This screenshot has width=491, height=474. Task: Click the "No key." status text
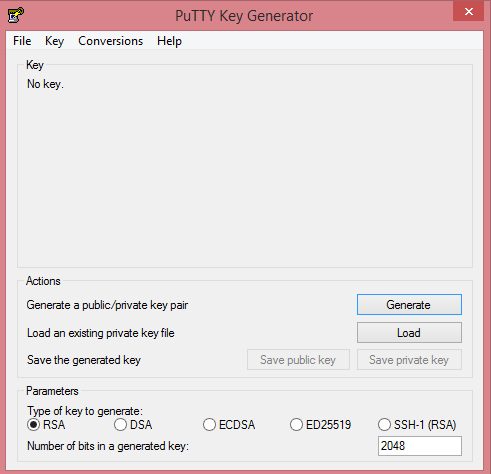pyautogui.click(x=45, y=84)
